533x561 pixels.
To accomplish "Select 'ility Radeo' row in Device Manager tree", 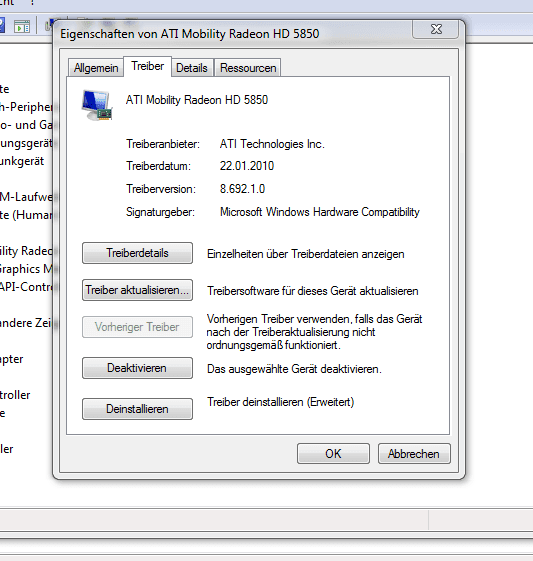I will pyautogui.click(x=26, y=251).
